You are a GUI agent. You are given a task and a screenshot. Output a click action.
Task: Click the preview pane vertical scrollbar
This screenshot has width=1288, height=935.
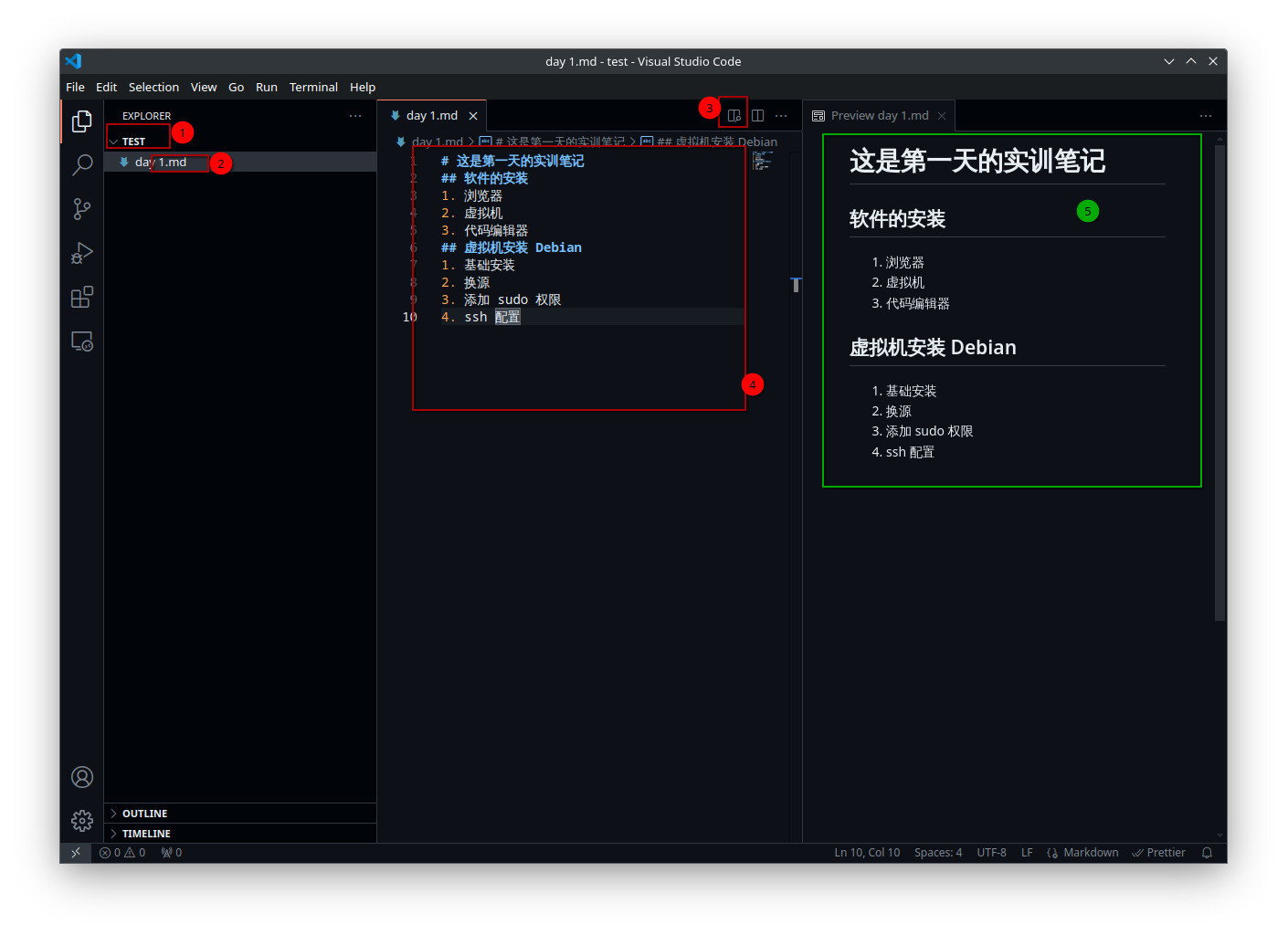[1219, 383]
